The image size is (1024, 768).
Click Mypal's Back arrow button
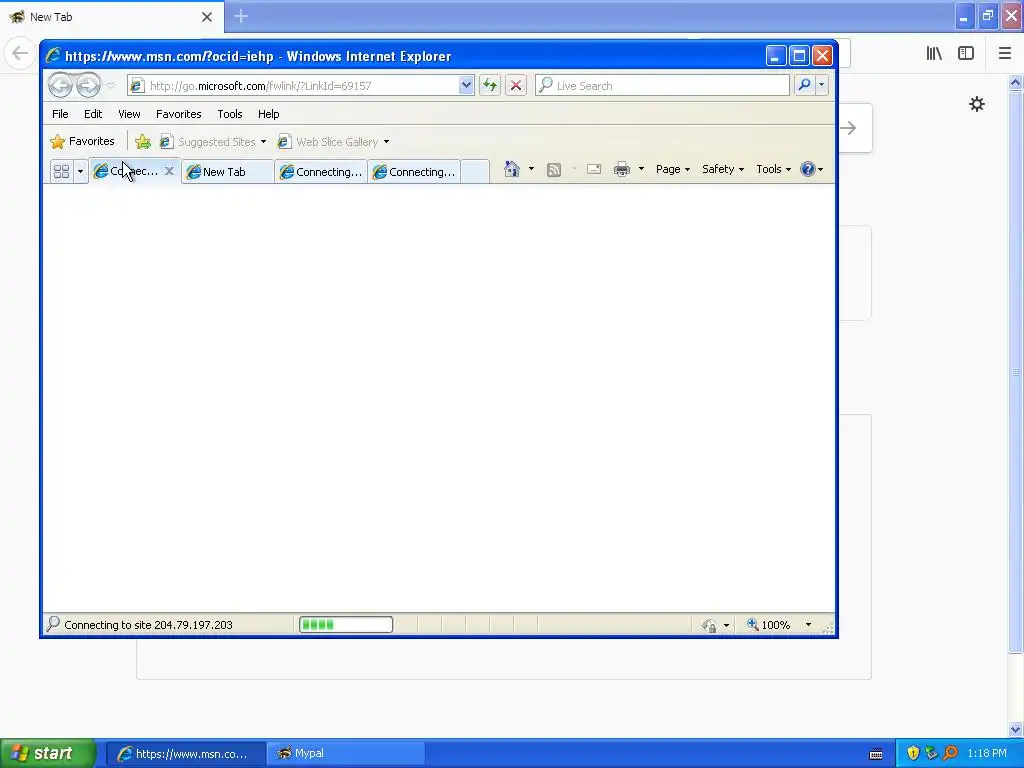(20, 53)
